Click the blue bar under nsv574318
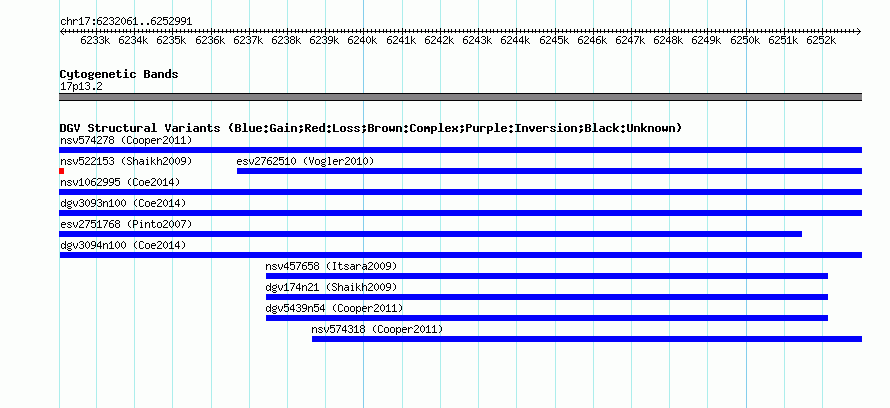The image size is (890, 408). pos(586,339)
